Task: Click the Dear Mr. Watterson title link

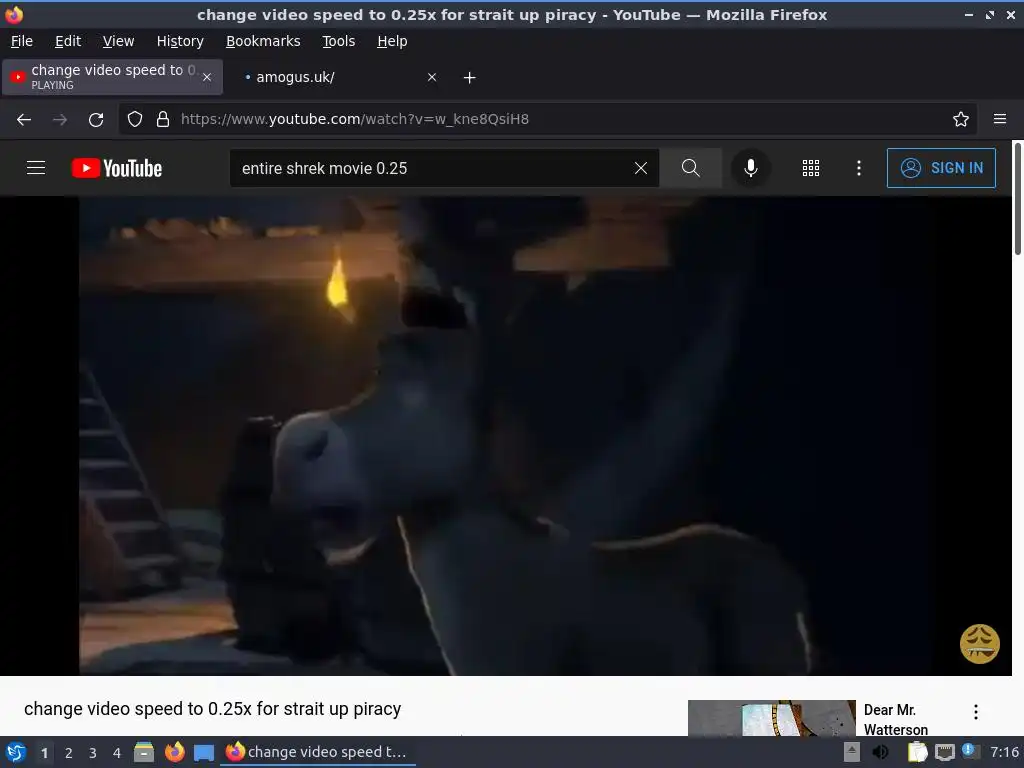Action: (895, 719)
